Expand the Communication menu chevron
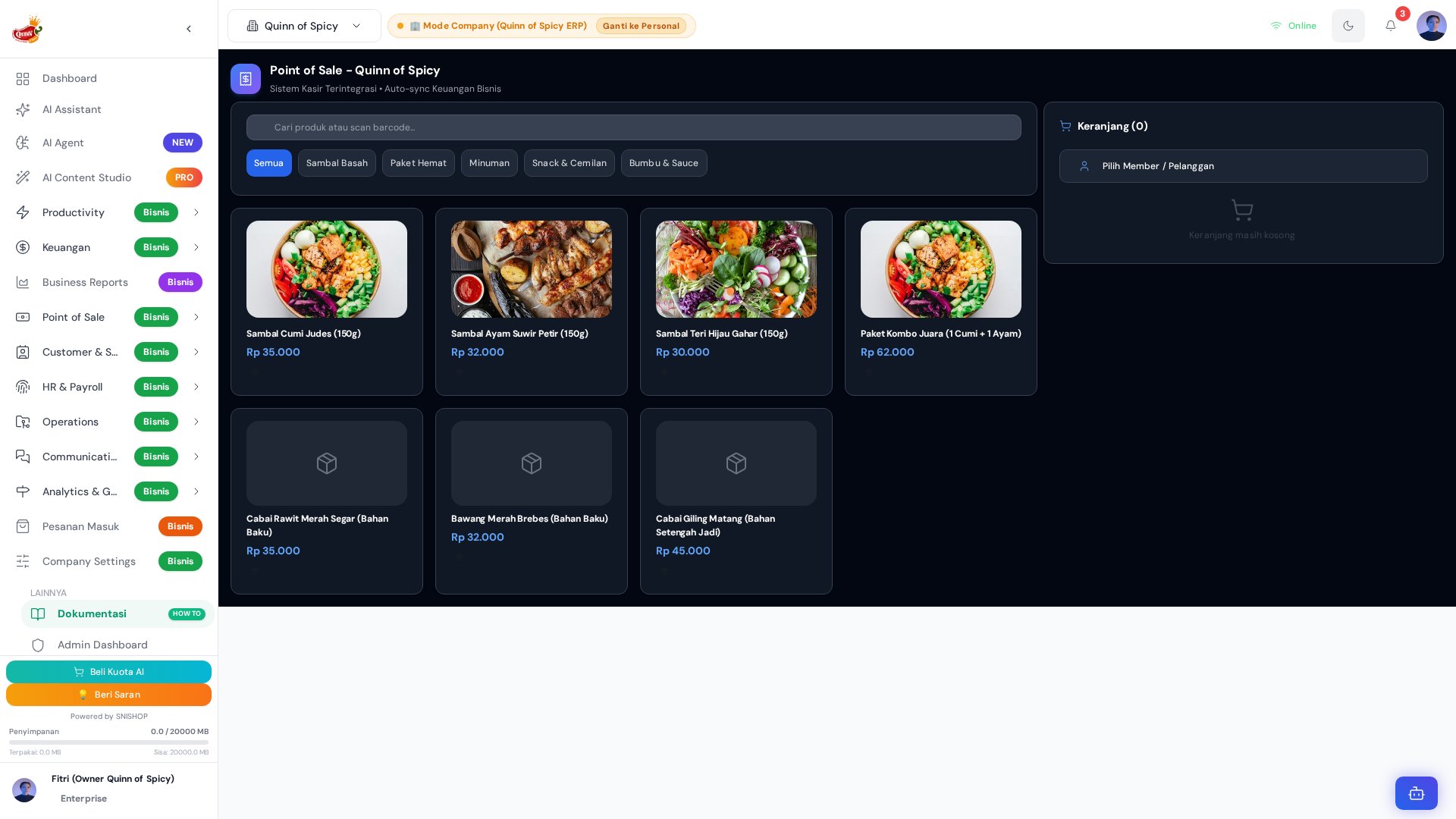1456x819 pixels. point(196,457)
